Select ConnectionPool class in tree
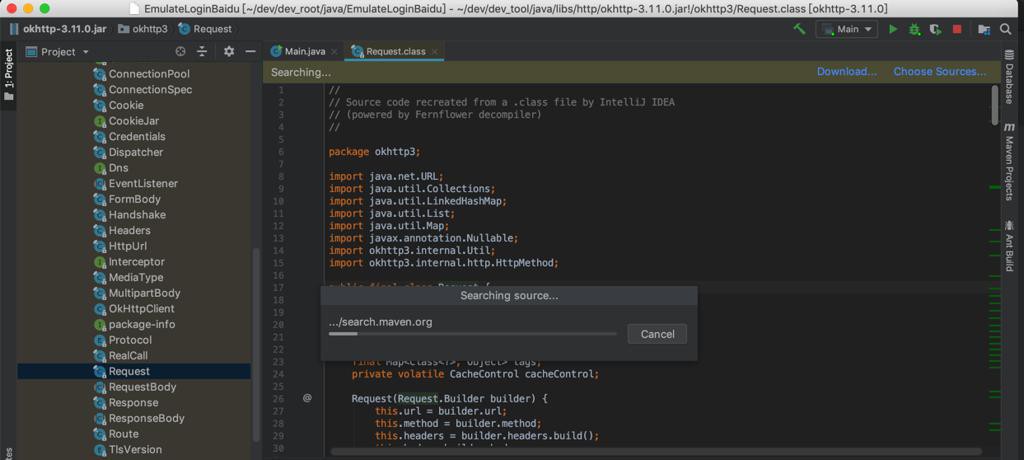The height and width of the screenshot is (460, 1024). (142, 74)
